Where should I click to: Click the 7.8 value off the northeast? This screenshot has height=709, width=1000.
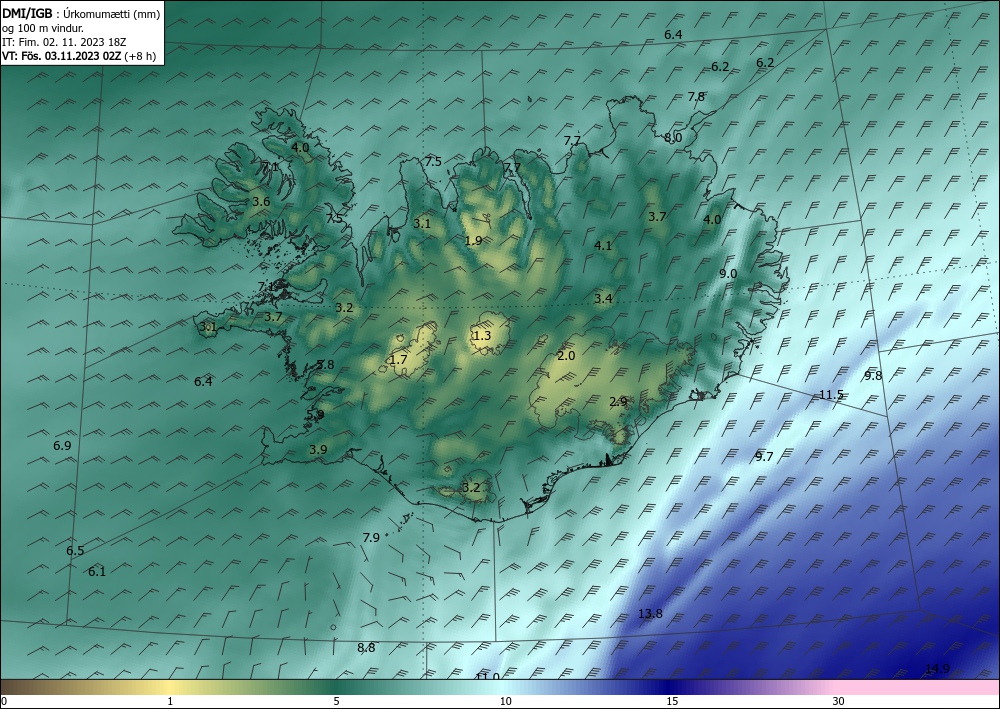696,97
